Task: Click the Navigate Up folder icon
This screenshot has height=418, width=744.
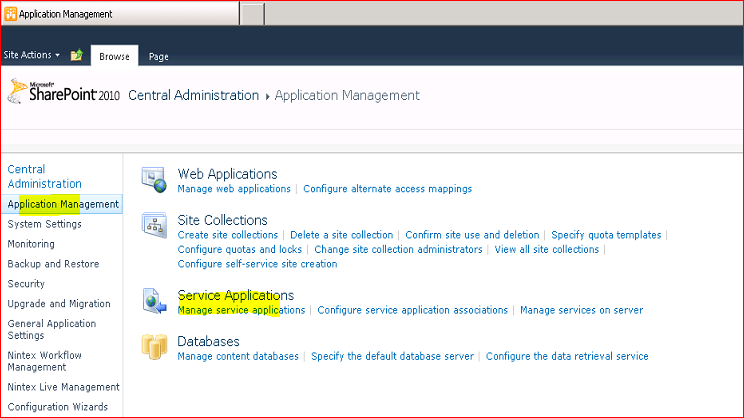Action: click(76, 55)
